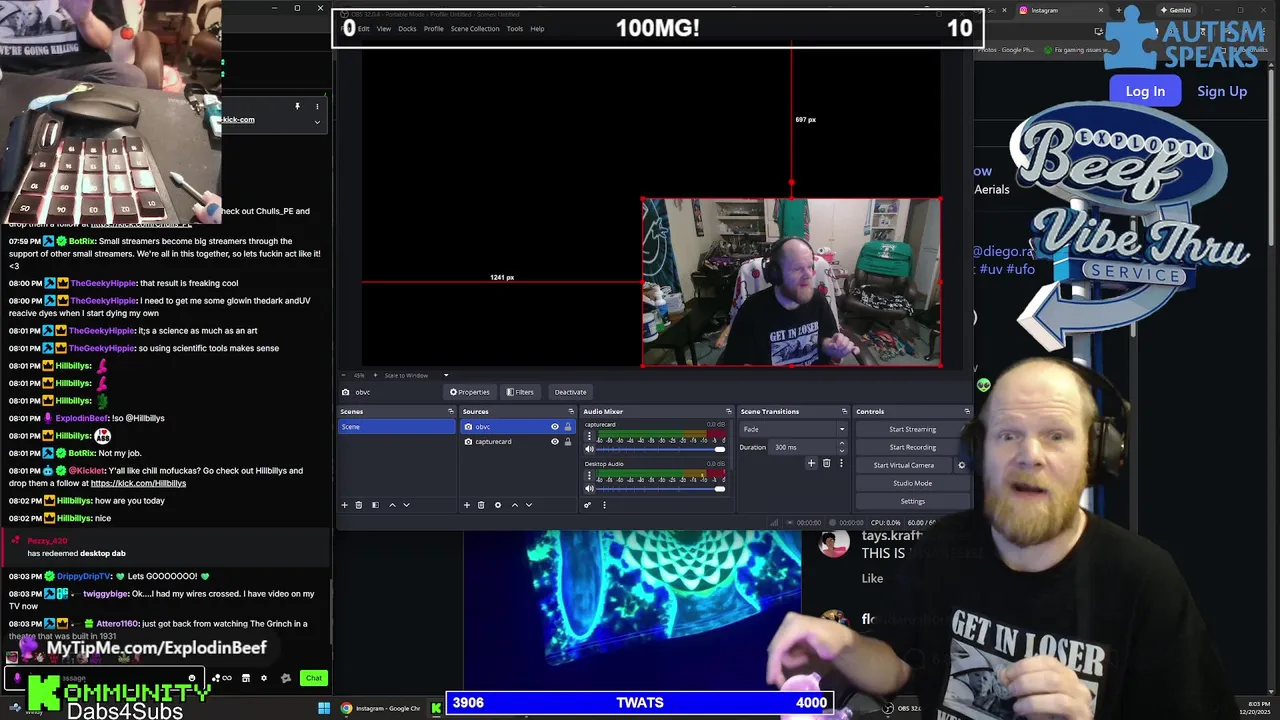Screen dimensions: 1280x720
Task: Open the Fade transition dropdown
Action: (794, 429)
